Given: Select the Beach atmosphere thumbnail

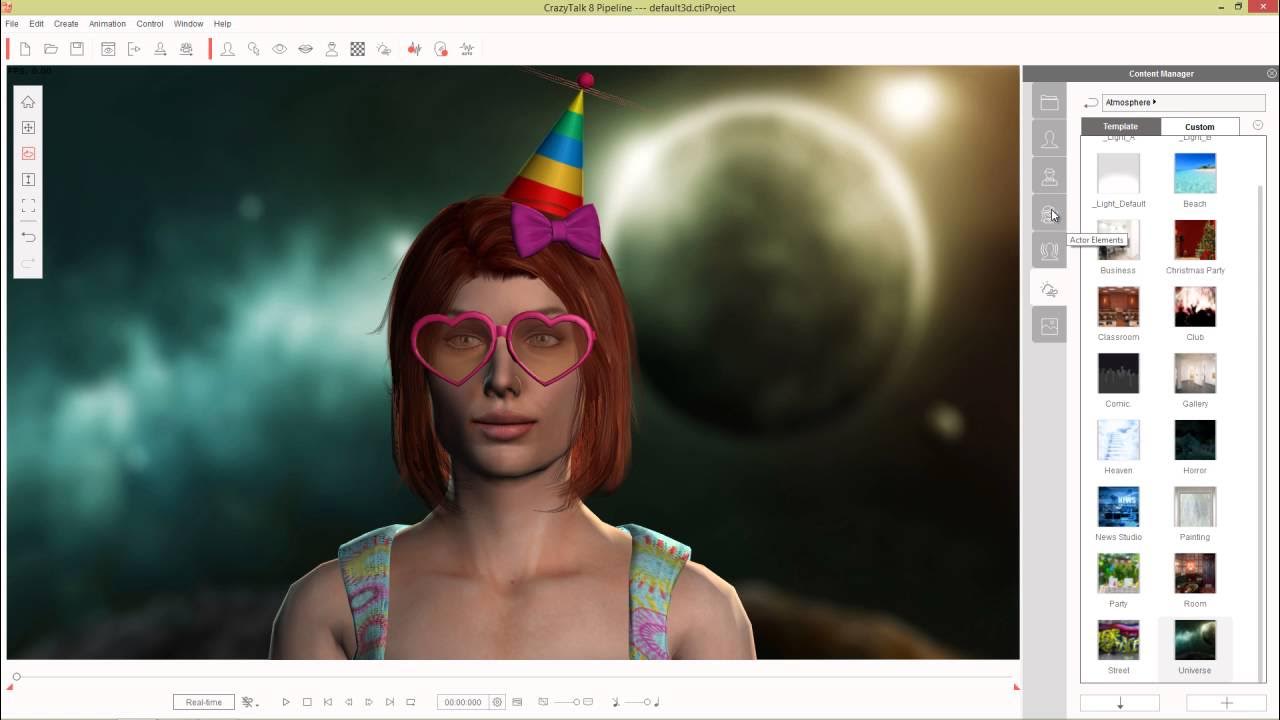Looking at the screenshot, I should (x=1195, y=174).
